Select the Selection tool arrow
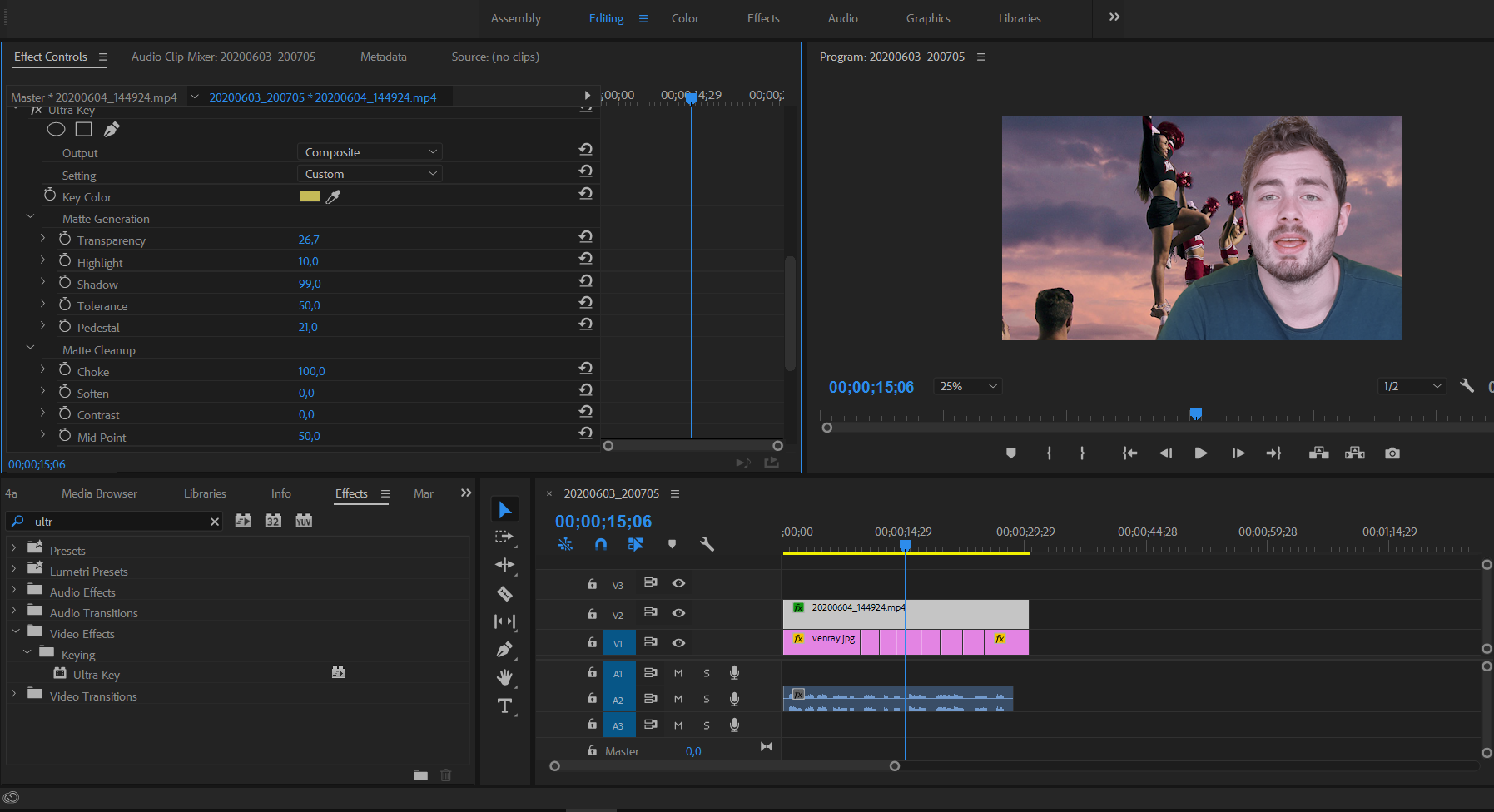The width and height of the screenshot is (1494, 812). click(504, 509)
